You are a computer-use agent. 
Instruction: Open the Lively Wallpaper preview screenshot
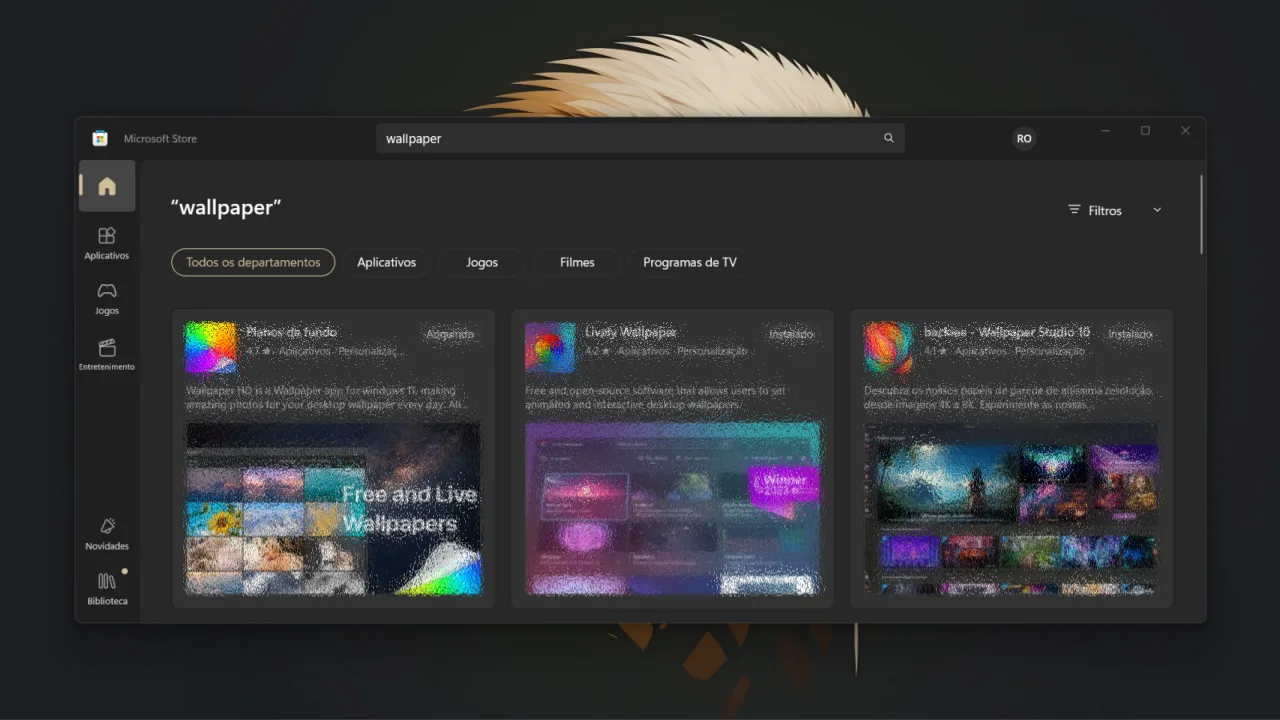click(672, 508)
